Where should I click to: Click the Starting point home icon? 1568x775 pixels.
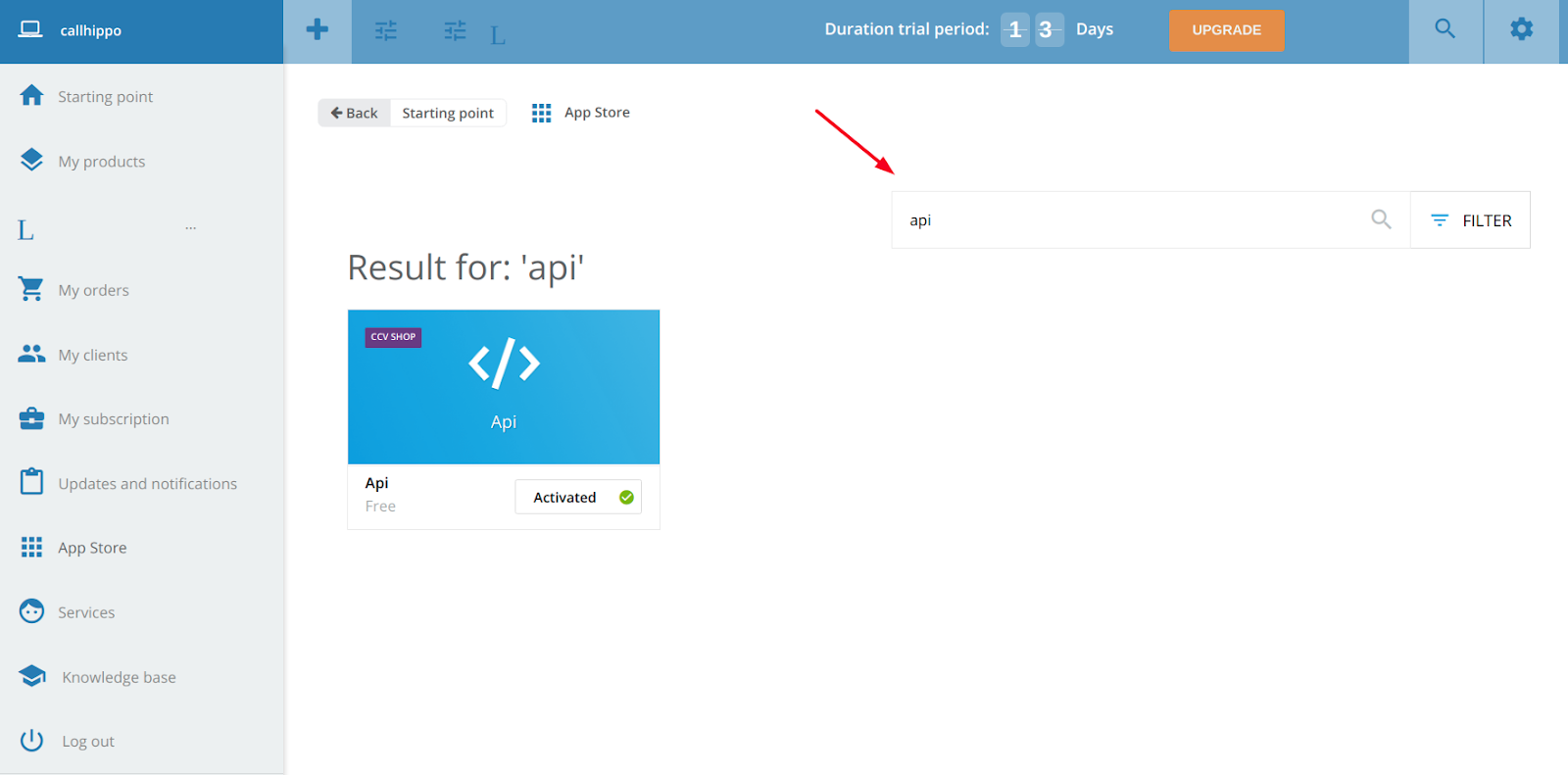coord(31,95)
